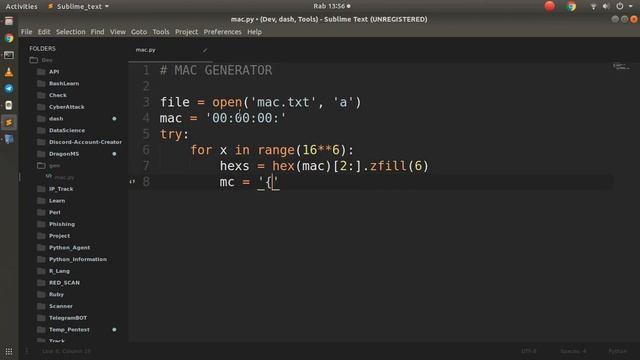The image size is (640, 360).
Task: Launch Chrome from the dock
Action: (9, 38)
